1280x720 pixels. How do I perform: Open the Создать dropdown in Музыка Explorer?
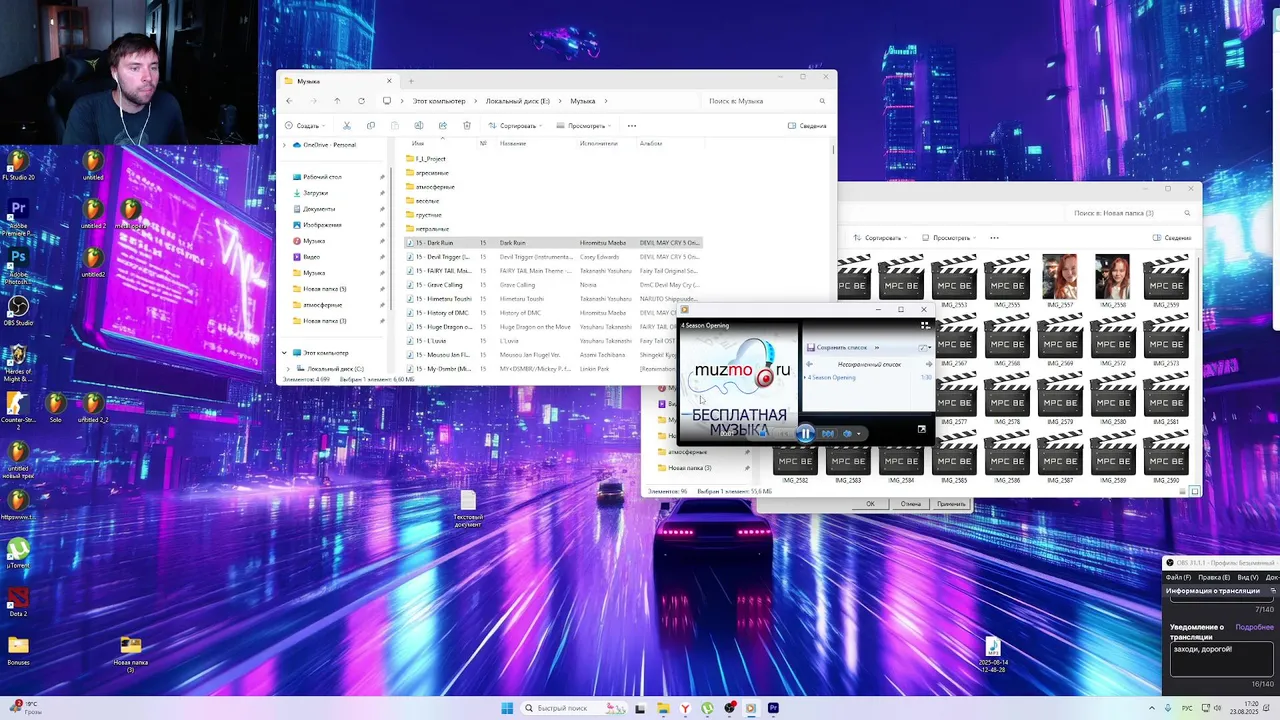coord(303,126)
